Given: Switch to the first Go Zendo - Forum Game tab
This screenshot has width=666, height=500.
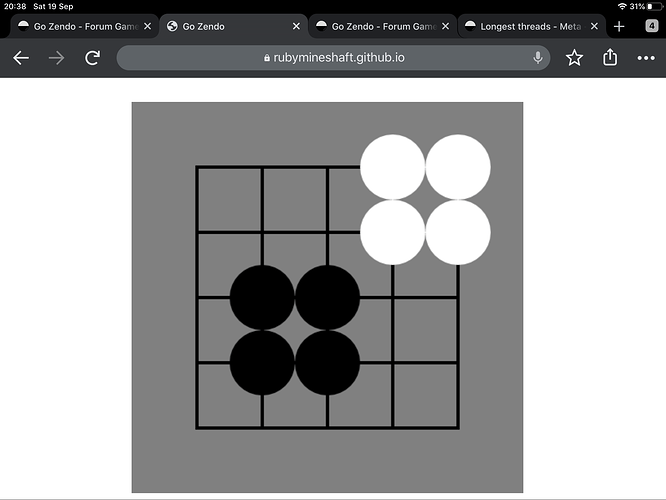Looking at the screenshot, I should [x=79, y=26].
